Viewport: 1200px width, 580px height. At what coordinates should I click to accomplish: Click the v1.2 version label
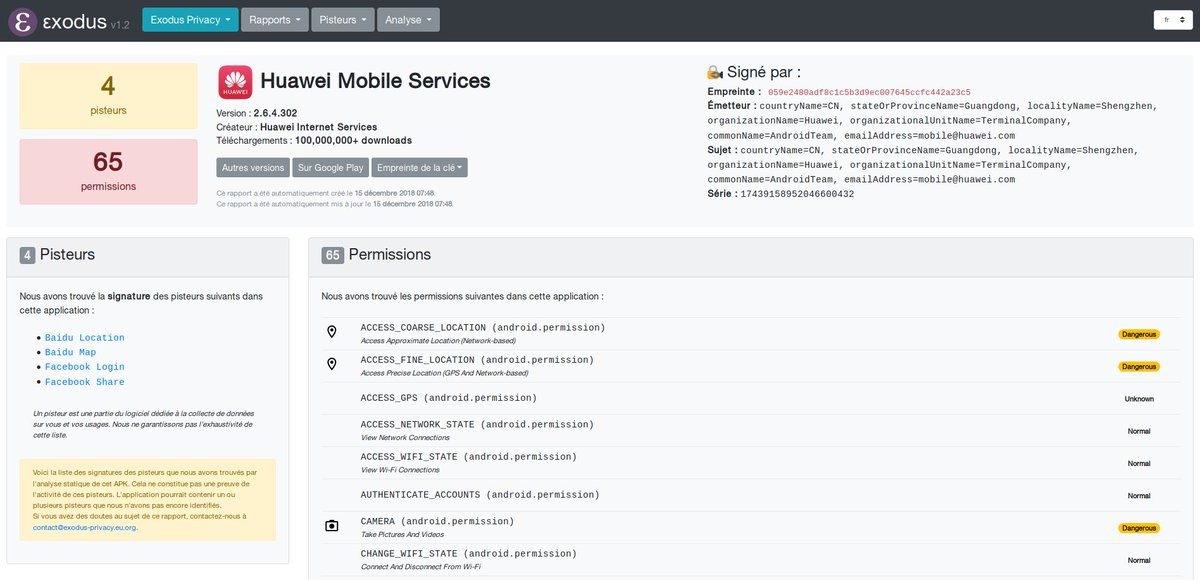[120, 24]
